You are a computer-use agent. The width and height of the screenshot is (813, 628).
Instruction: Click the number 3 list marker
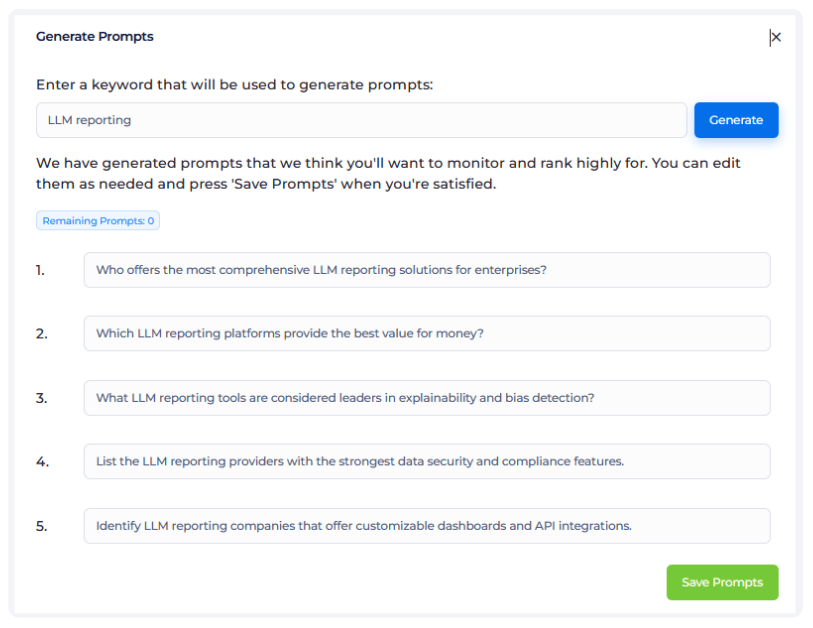pos(42,398)
